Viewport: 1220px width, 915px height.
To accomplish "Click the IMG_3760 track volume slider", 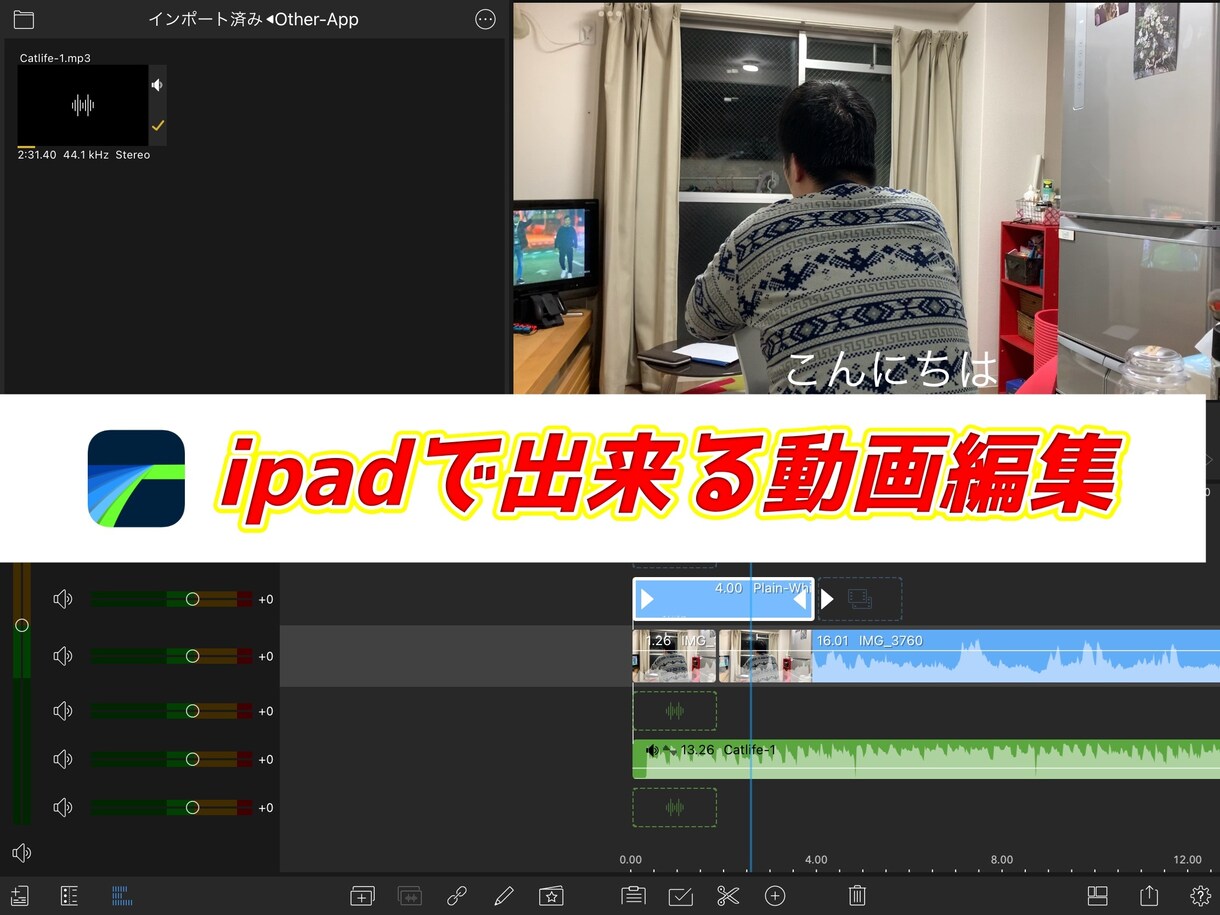I will (x=172, y=656).
